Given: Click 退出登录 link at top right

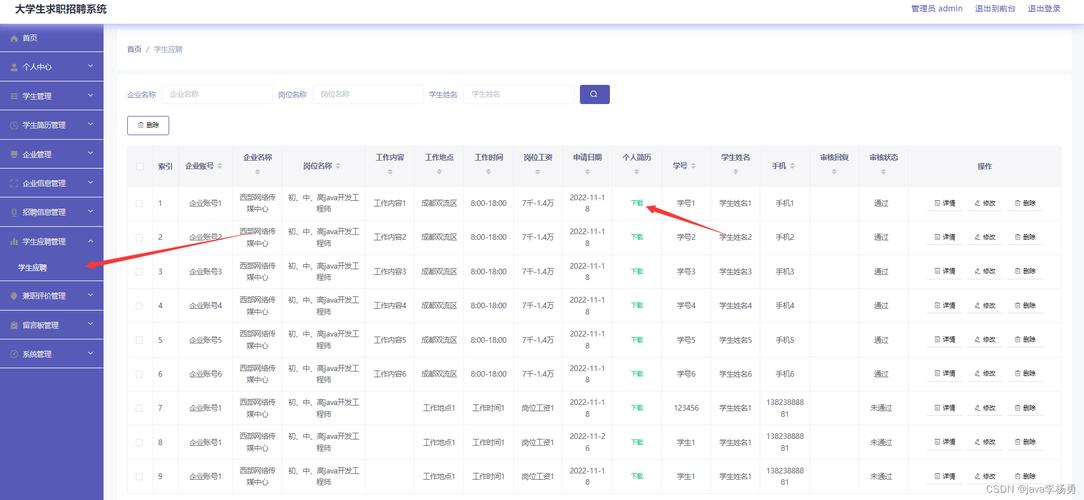Looking at the screenshot, I should (1044, 9).
